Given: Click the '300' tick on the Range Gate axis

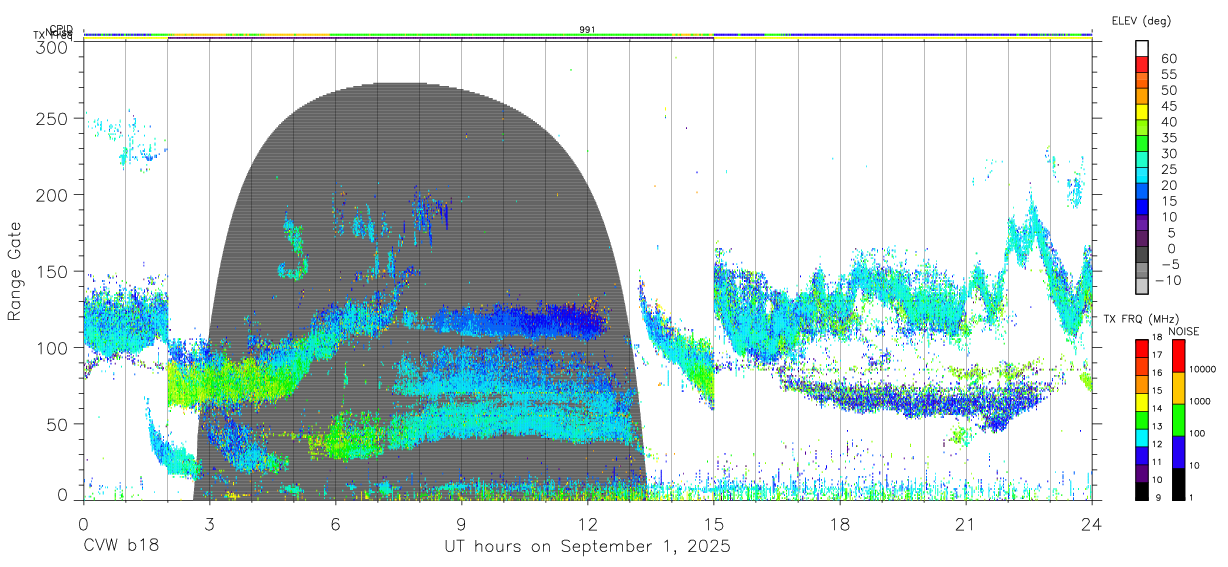Looking at the screenshot, I should (50, 46).
